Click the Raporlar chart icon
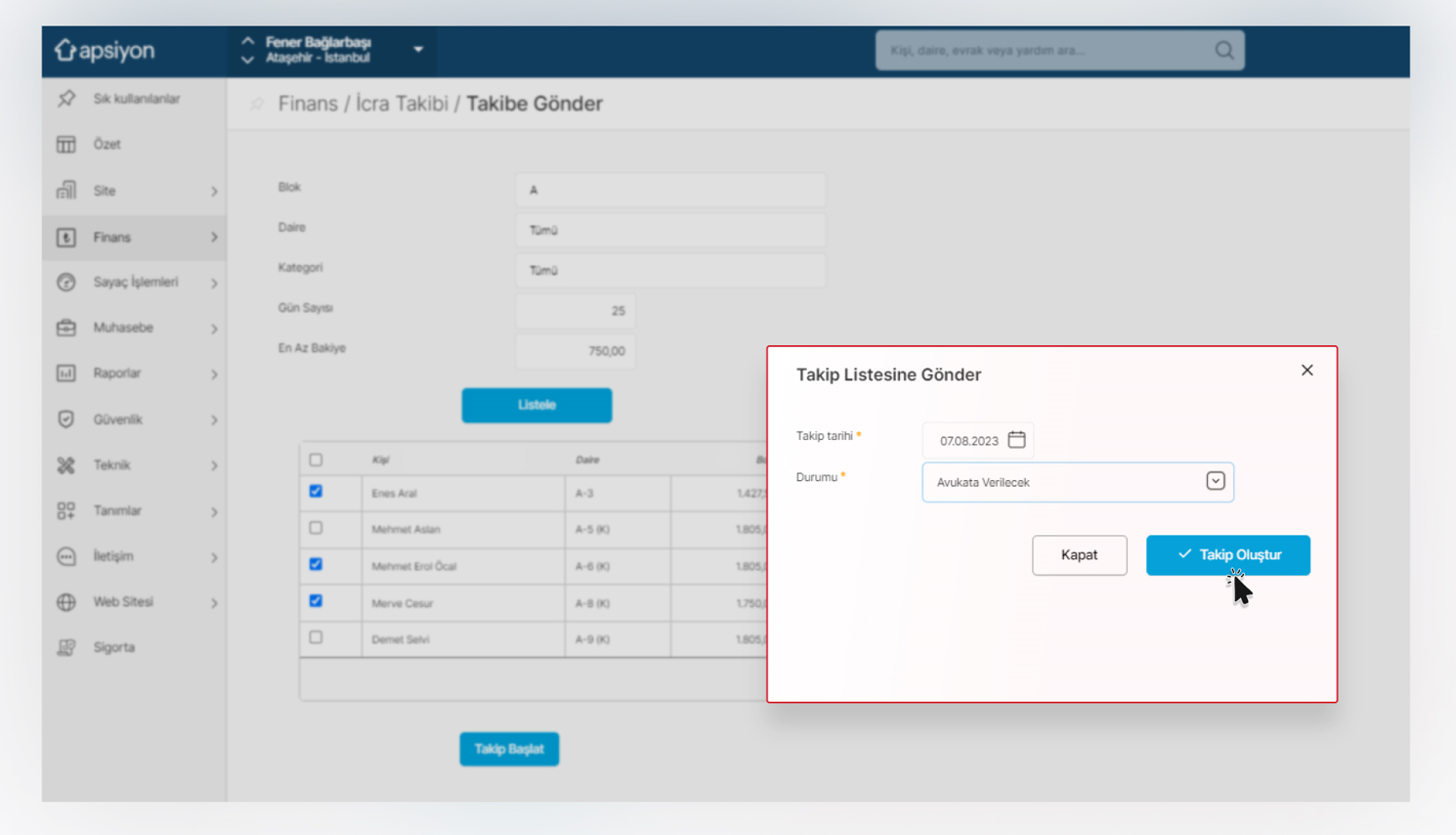The image size is (1456, 835). pos(65,374)
